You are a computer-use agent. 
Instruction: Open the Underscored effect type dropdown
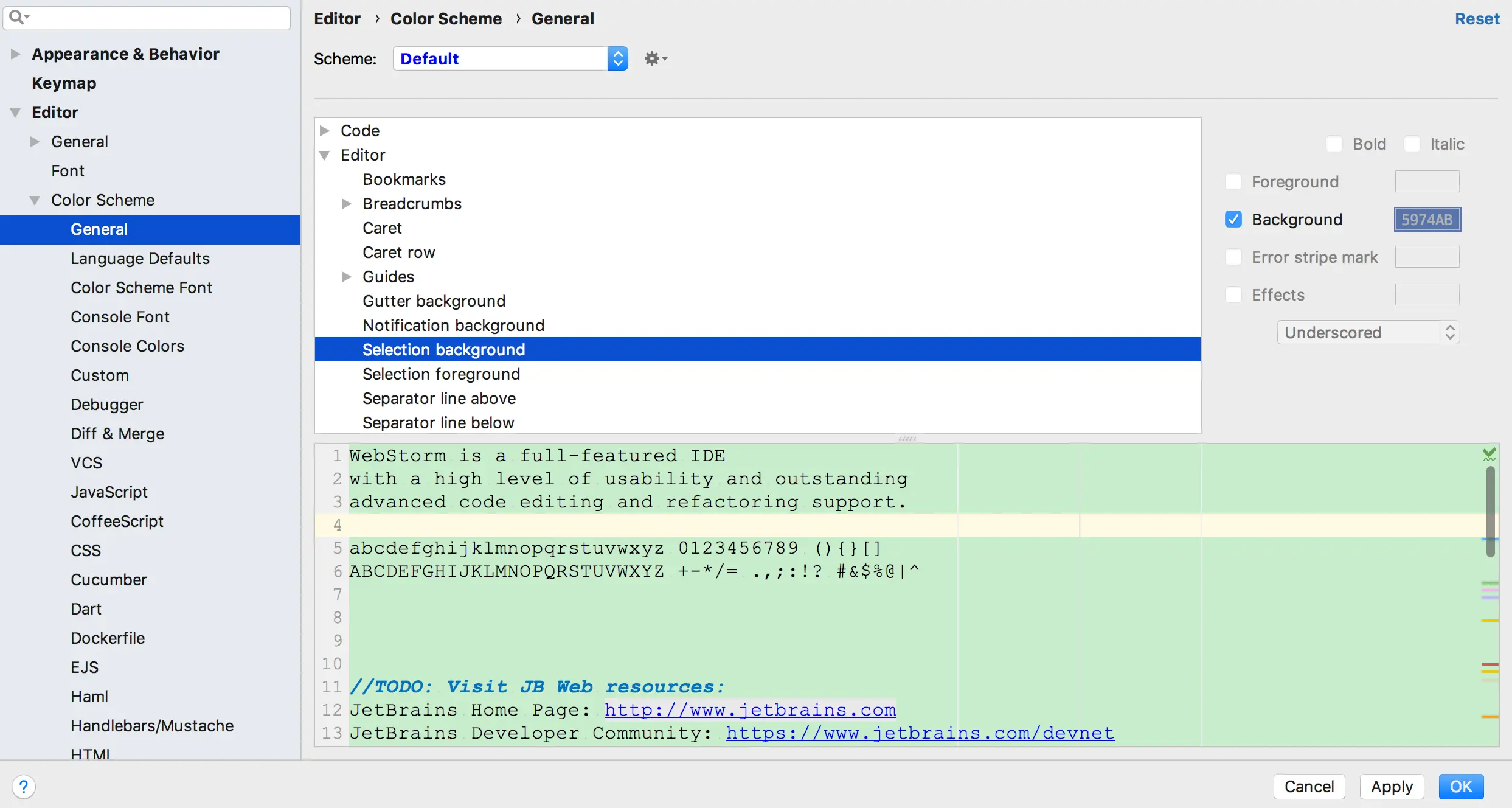pyautogui.click(x=1367, y=332)
